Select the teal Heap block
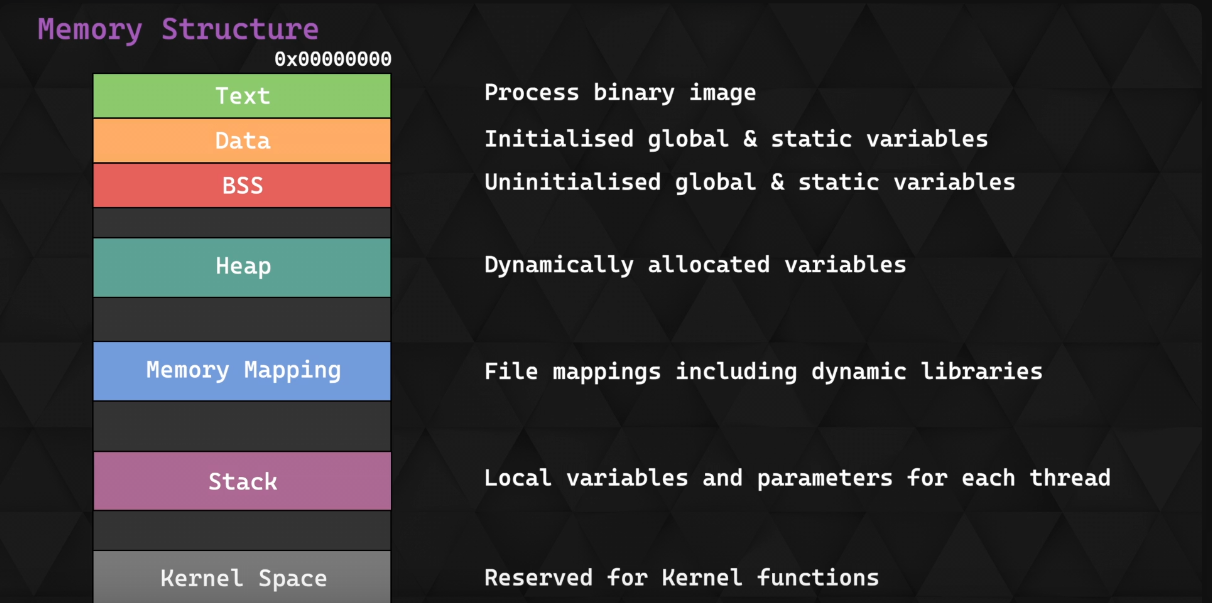Image resolution: width=1212 pixels, height=603 pixels. click(242, 267)
